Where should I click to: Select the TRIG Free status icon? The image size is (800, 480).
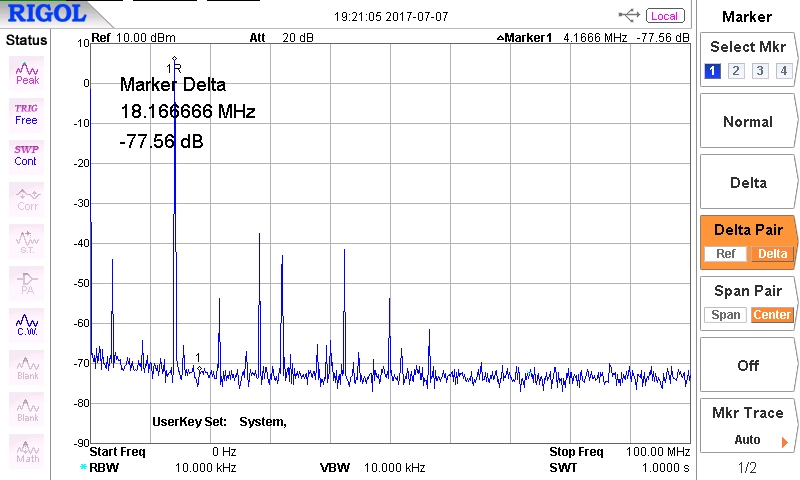tap(27, 113)
